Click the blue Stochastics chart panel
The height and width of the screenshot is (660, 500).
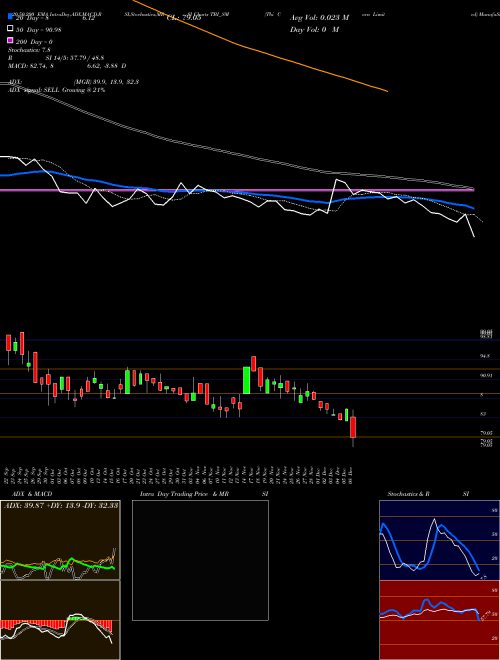pyautogui.click(x=439, y=540)
